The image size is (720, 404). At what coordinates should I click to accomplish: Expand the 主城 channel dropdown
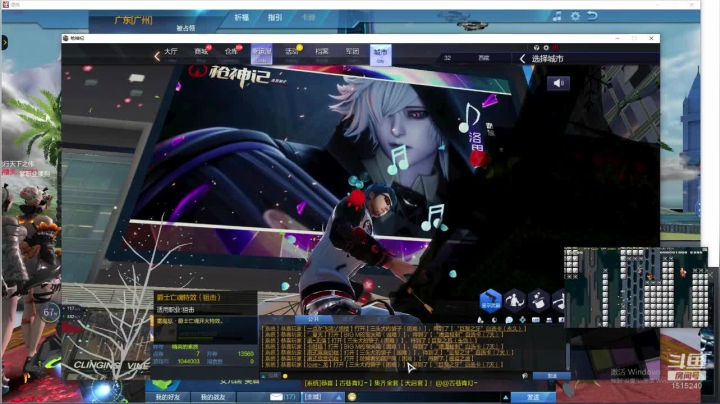tap(322, 397)
